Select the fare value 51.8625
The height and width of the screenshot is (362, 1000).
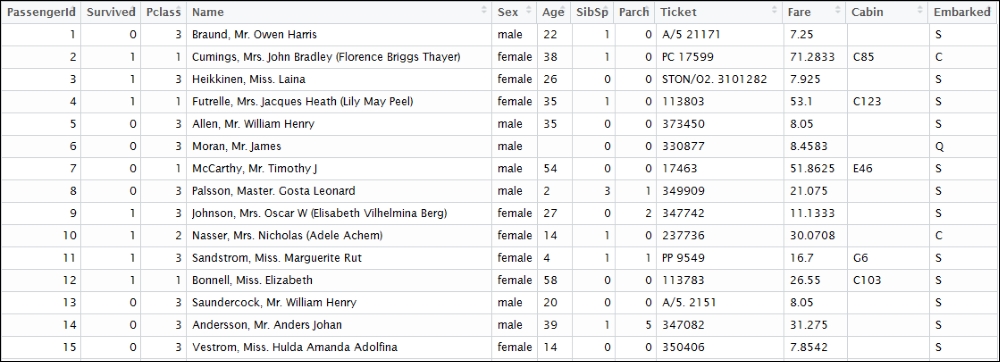[812, 169]
